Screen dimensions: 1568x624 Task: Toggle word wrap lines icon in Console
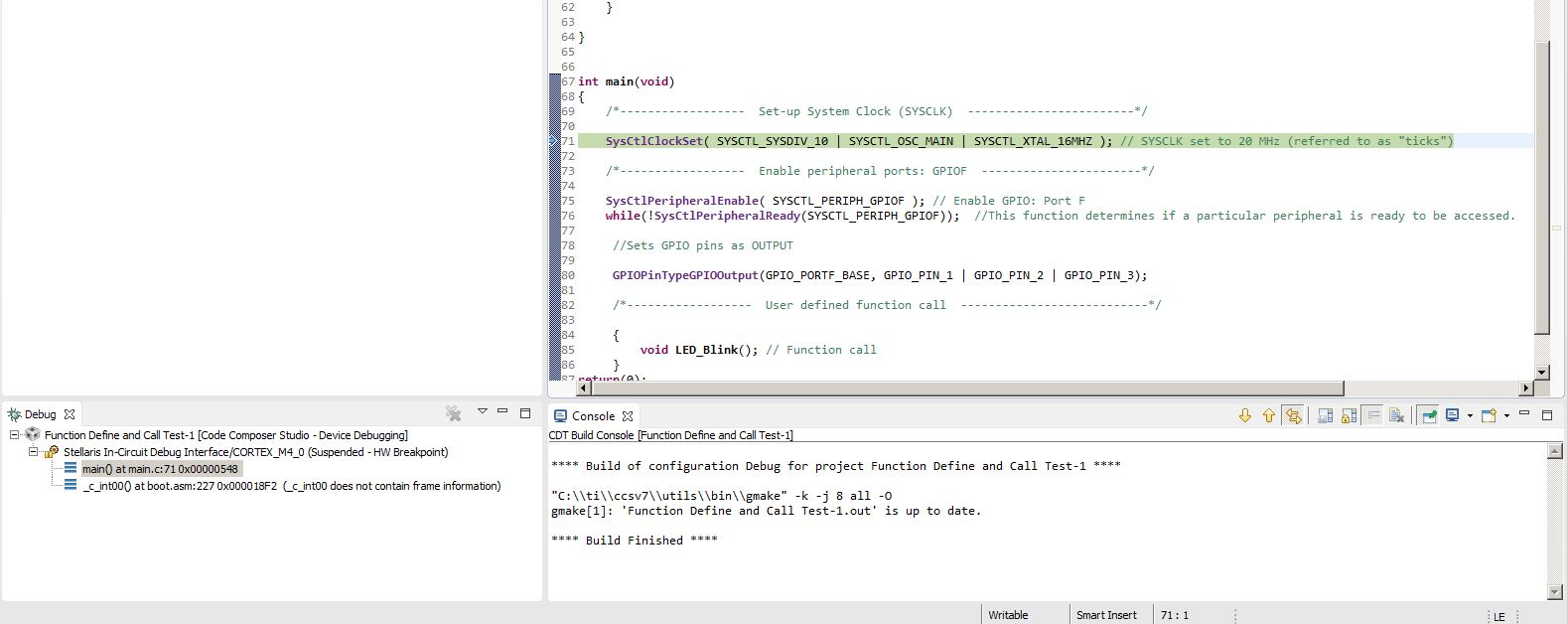[x=1372, y=415]
